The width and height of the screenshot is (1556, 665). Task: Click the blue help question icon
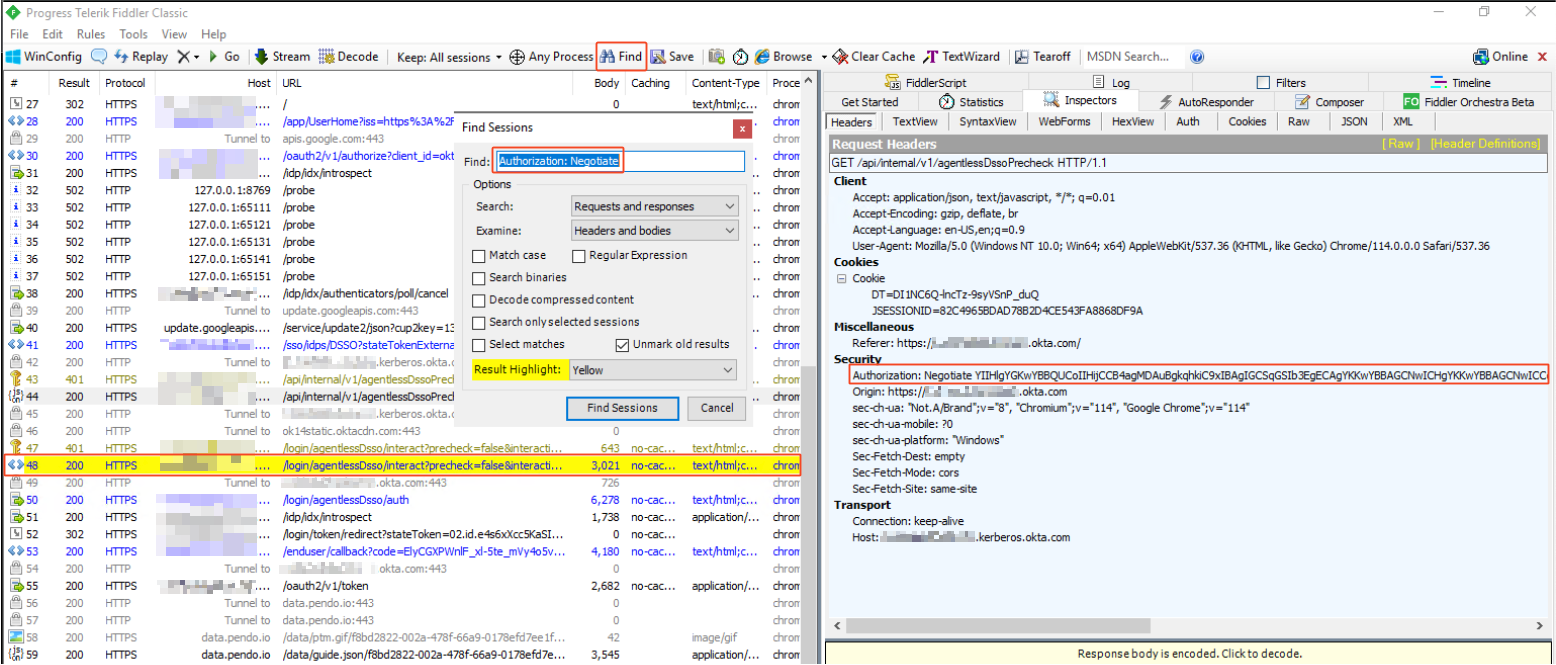pos(1197,57)
